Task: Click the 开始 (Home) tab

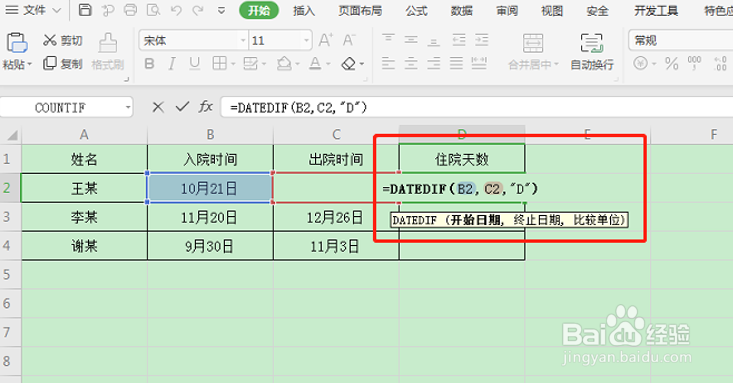Action: coord(259,10)
